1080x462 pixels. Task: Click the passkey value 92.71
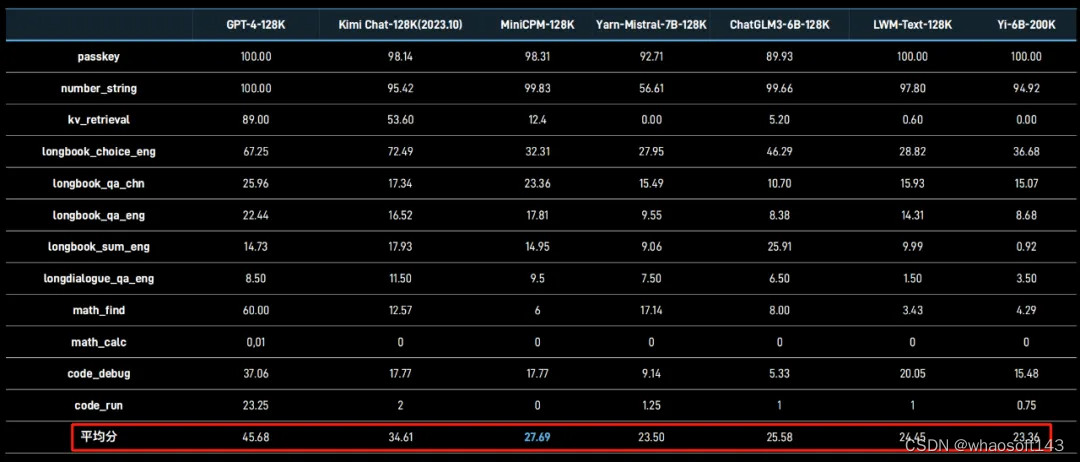651,57
